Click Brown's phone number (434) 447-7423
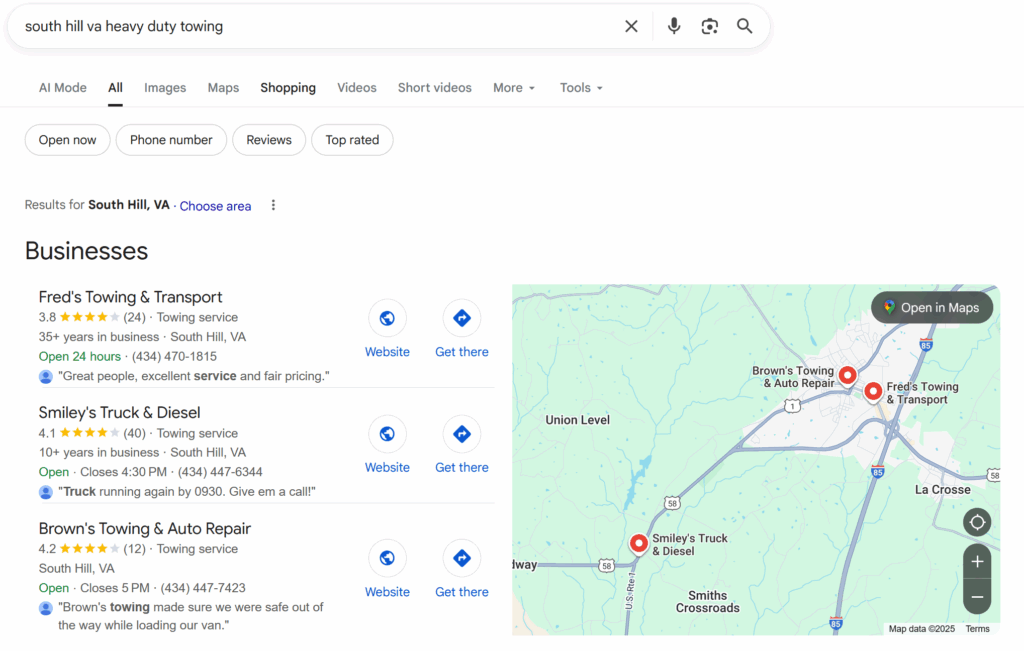This screenshot has height=651, width=1024. click(203, 588)
